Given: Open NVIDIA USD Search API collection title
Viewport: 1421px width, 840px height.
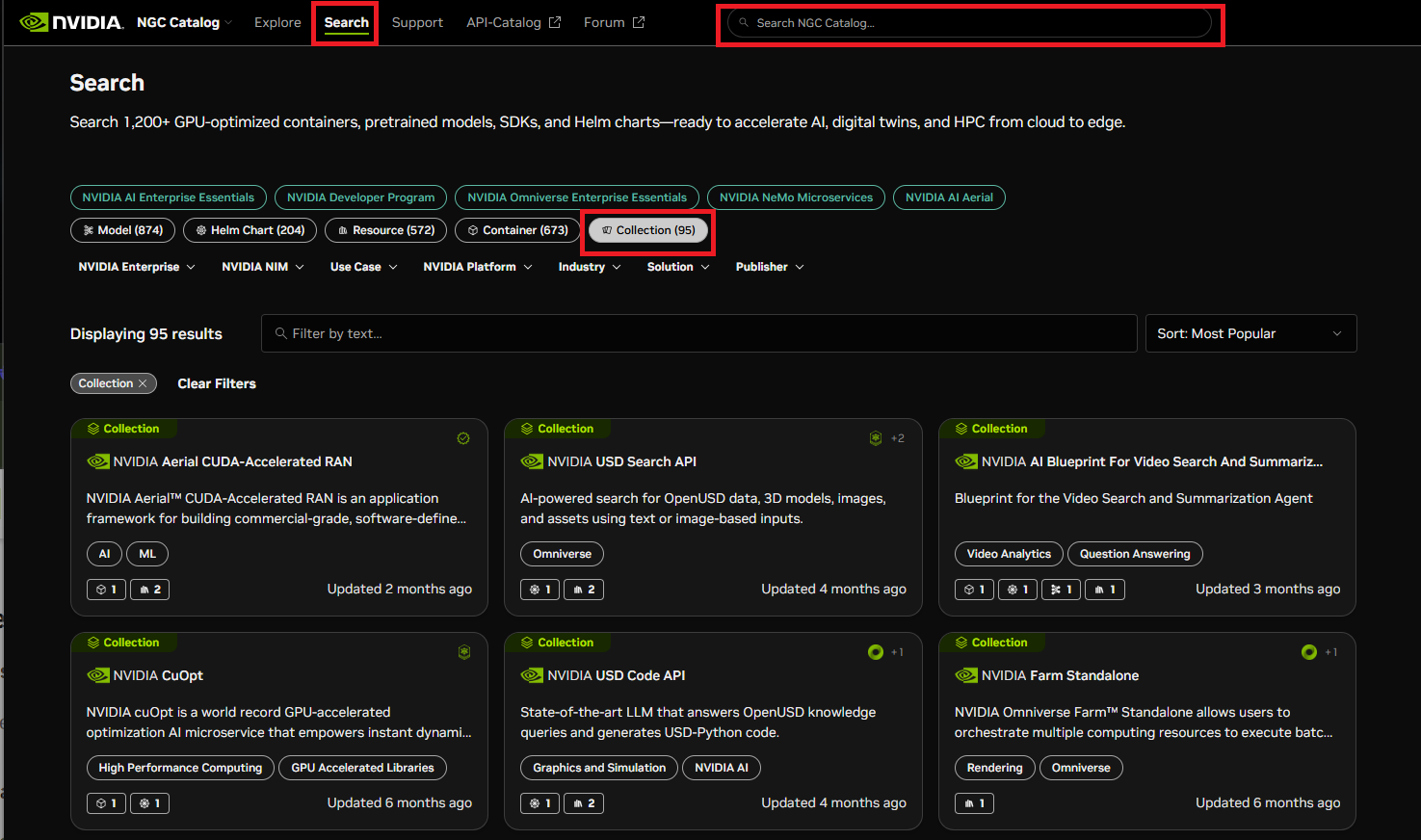Looking at the screenshot, I should 621,461.
